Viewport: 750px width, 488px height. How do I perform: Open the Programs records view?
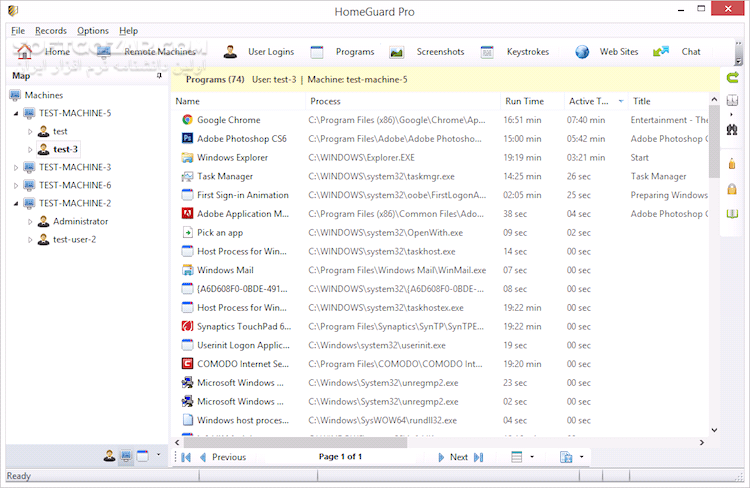click(342, 52)
